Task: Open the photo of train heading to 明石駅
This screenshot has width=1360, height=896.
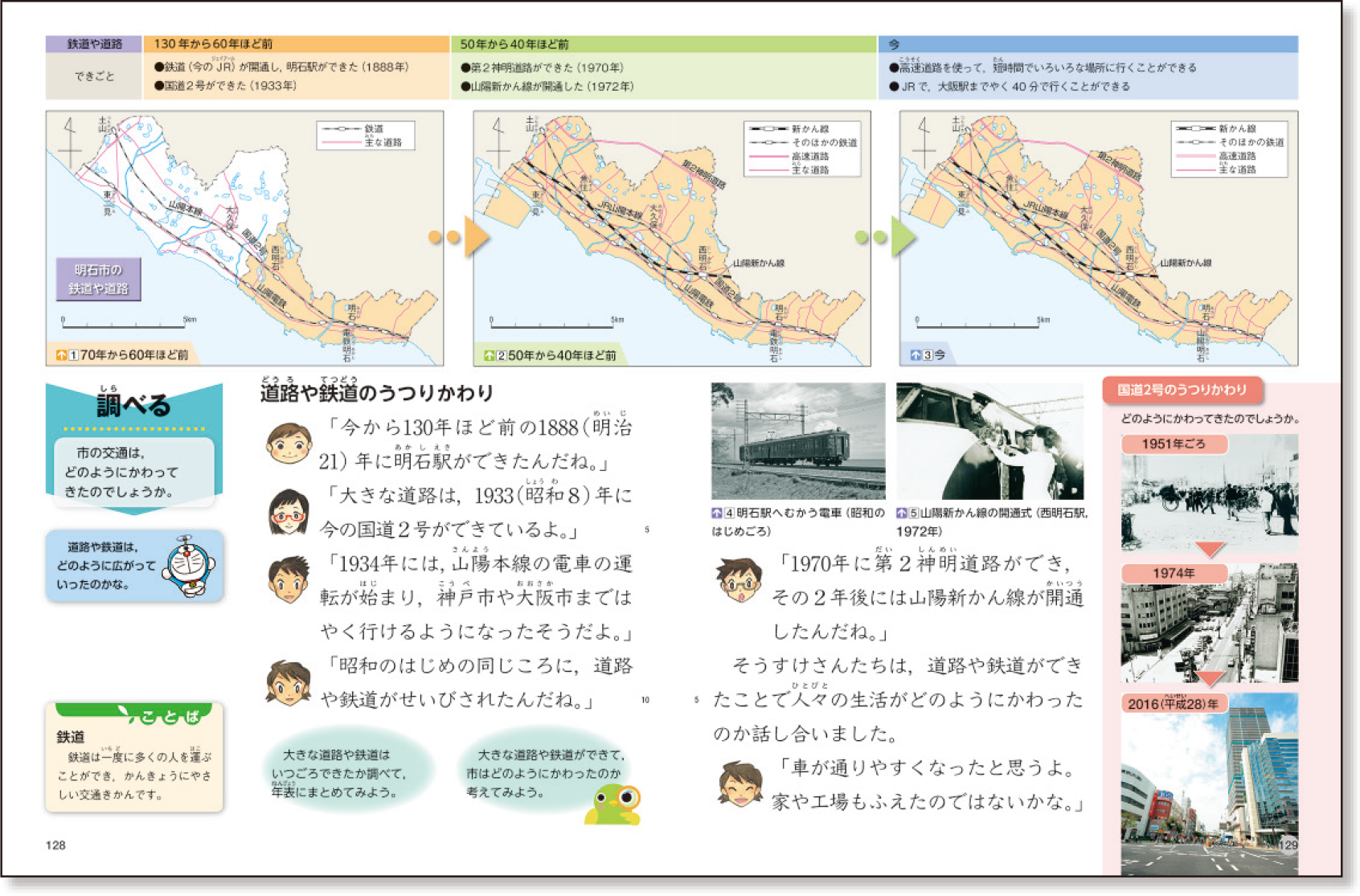Action: coord(797,440)
